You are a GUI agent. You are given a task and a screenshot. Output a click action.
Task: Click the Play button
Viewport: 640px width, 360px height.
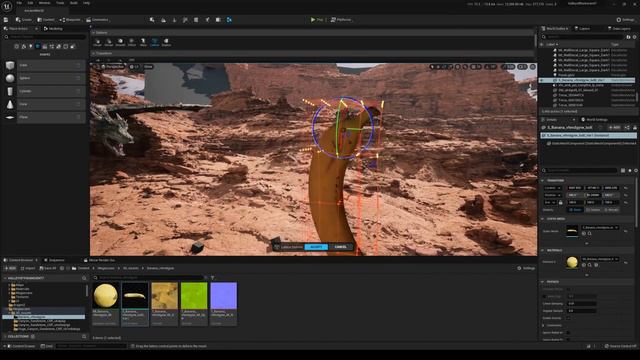click(x=317, y=20)
